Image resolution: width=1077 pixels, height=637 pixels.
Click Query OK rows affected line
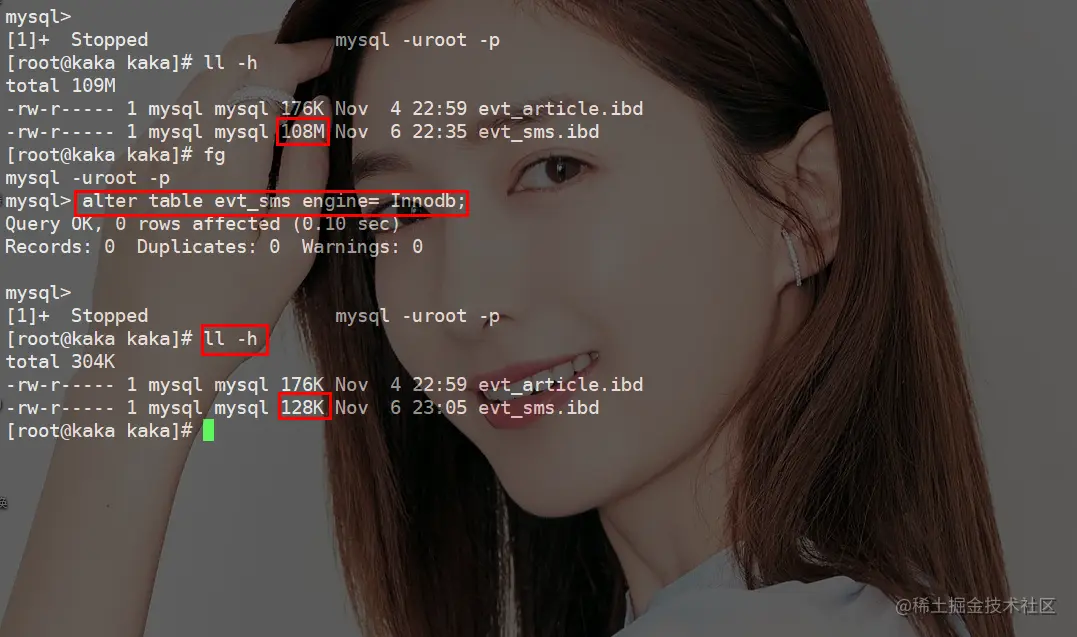click(x=203, y=224)
